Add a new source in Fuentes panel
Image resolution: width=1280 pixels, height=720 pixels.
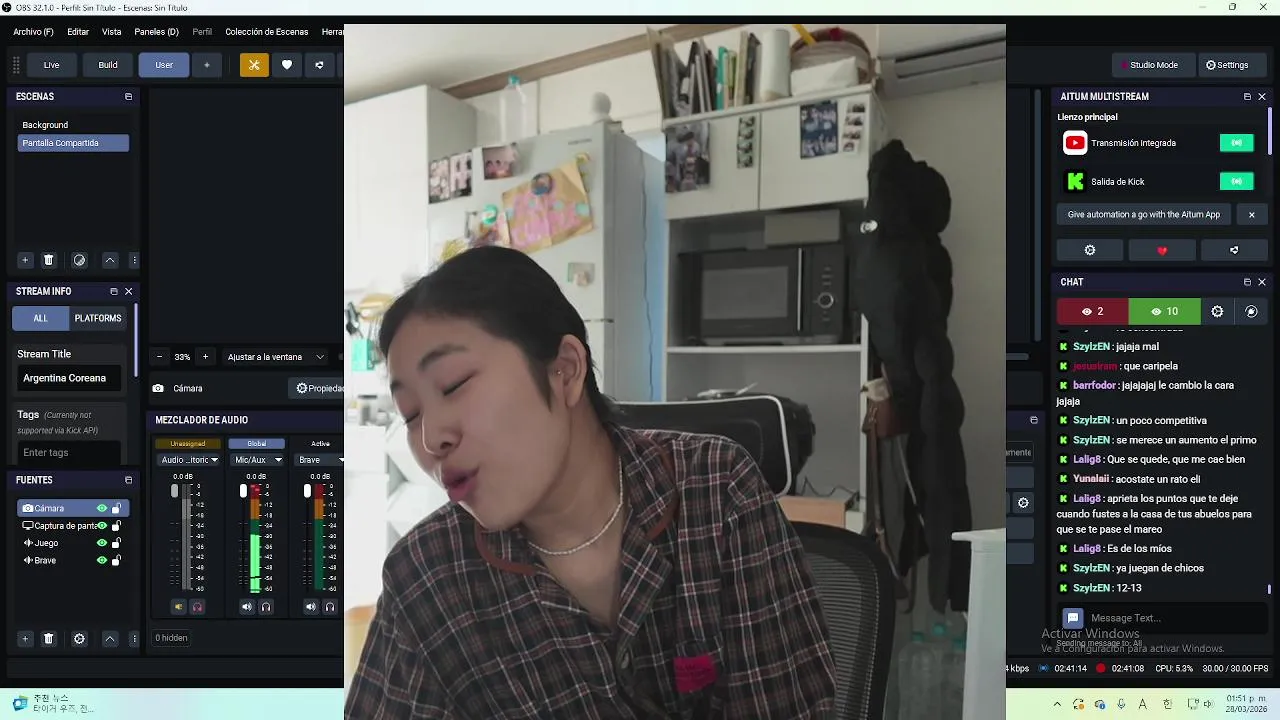[x=25, y=638]
